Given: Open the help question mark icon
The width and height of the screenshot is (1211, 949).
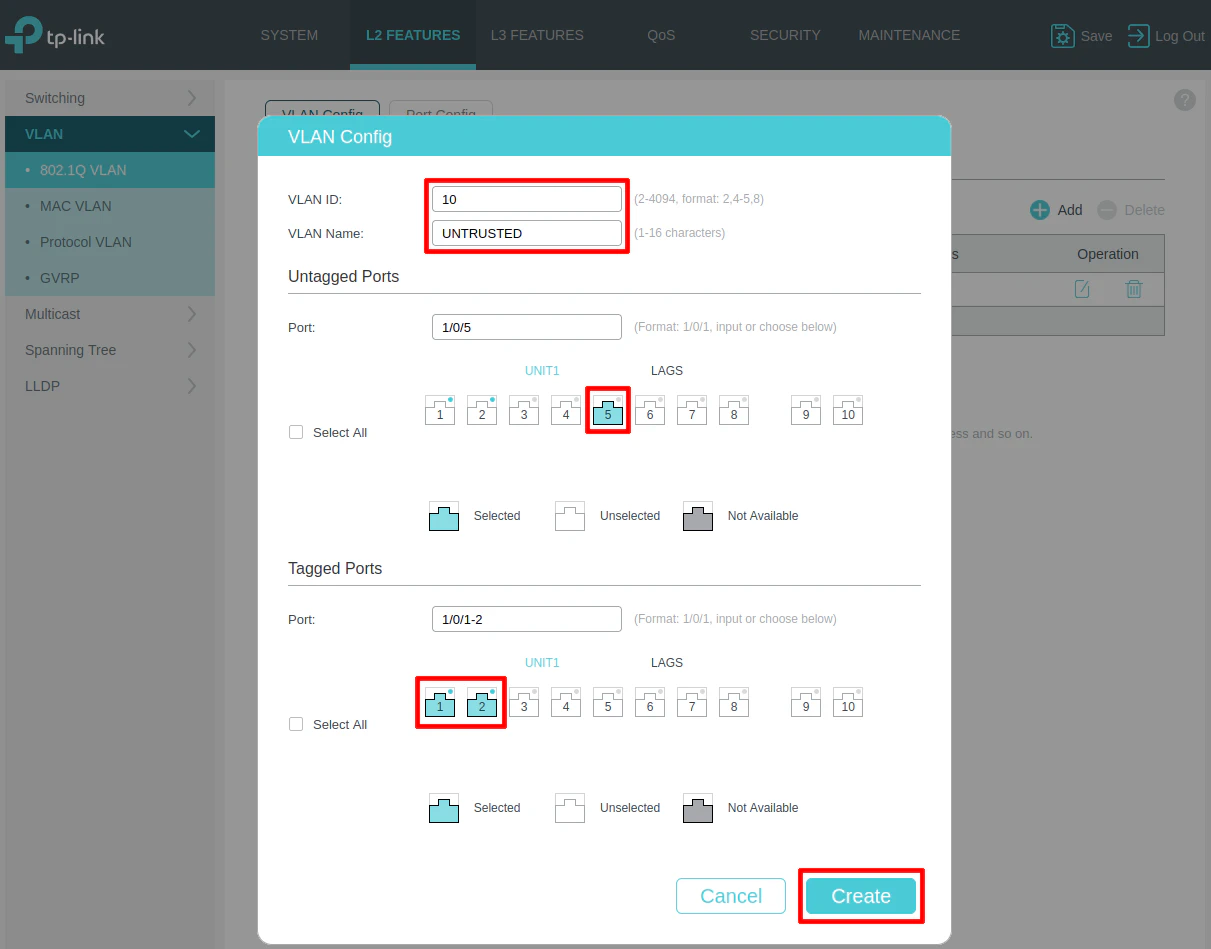Looking at the screenshot, I should pyautogui.click(x=1184, y=100).
